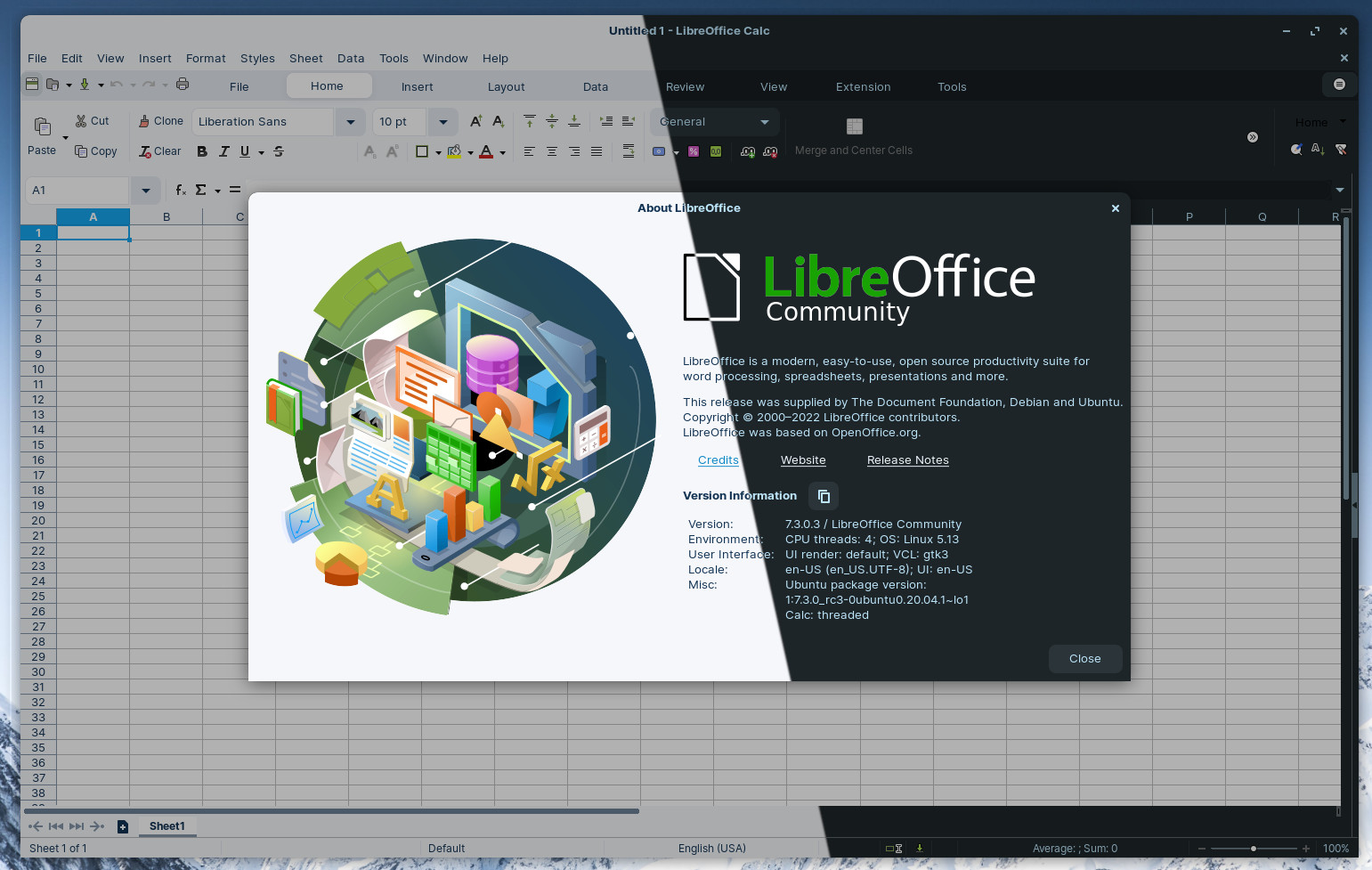Click the Formula equals icon

tap(235, 190)
